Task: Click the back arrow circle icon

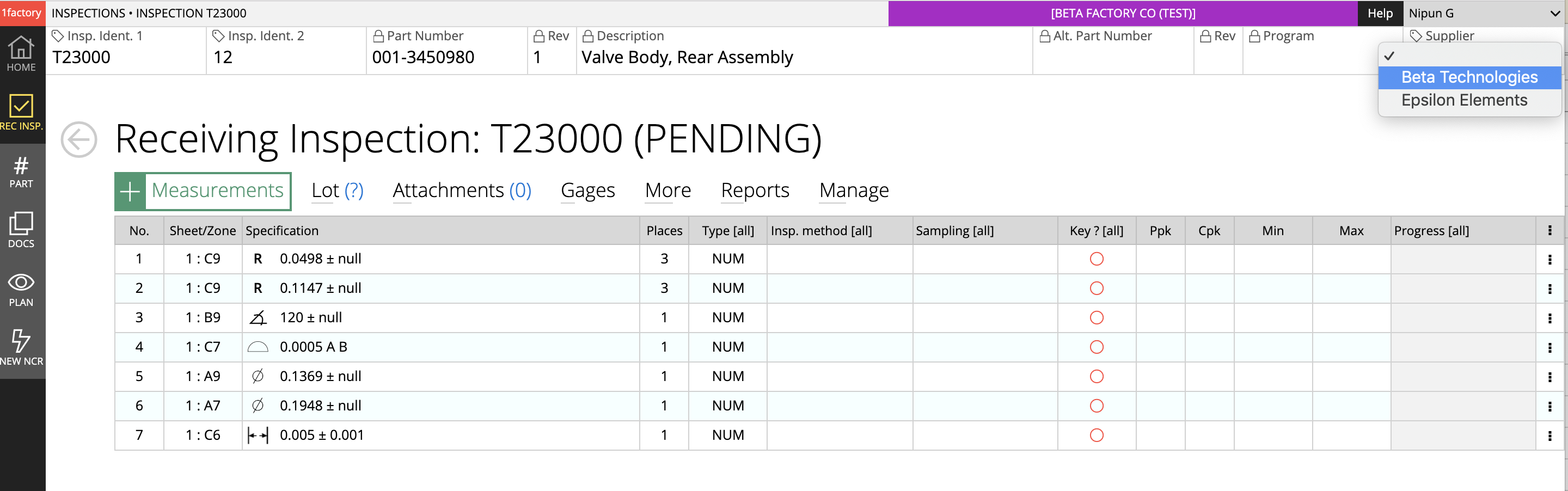Action: coord(79,139)
